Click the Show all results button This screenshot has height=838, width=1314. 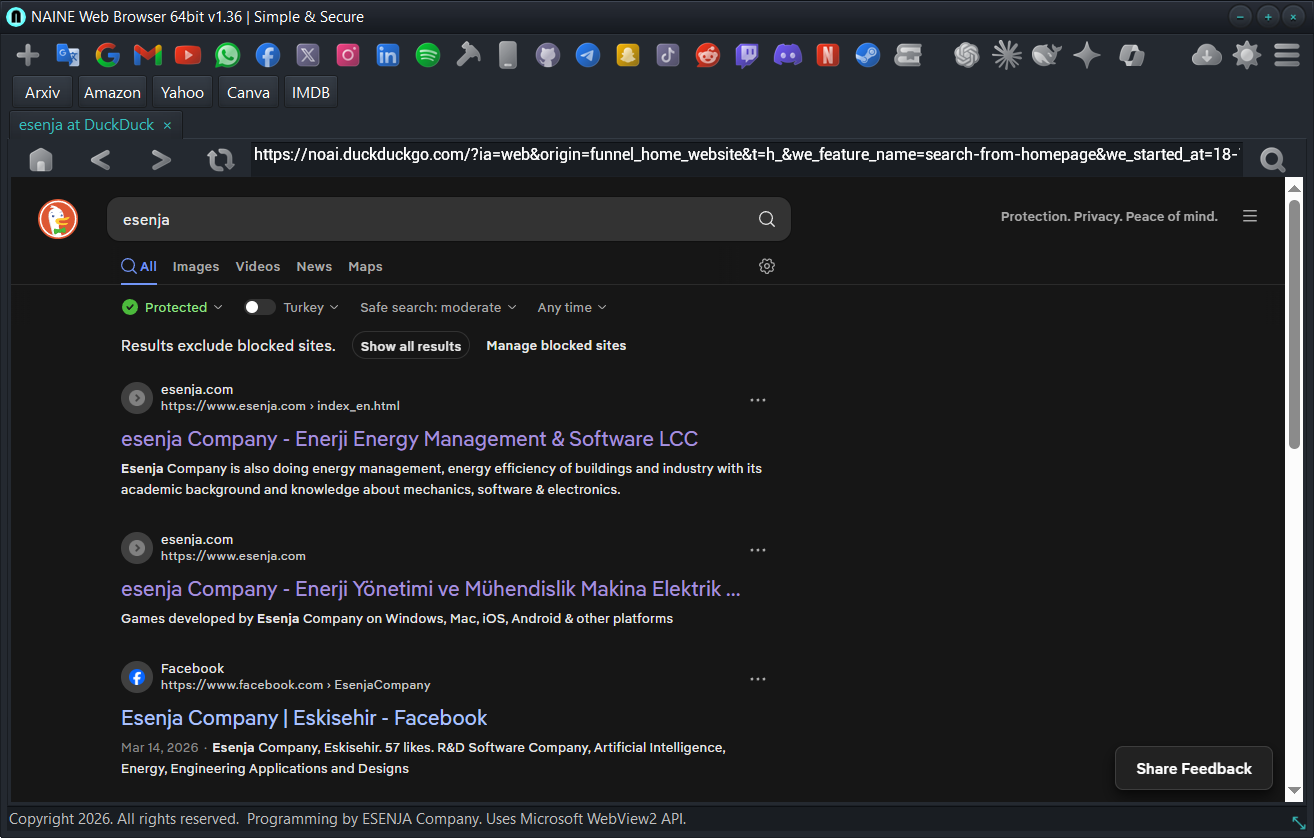pyautogui.click(x=411, y=346)
